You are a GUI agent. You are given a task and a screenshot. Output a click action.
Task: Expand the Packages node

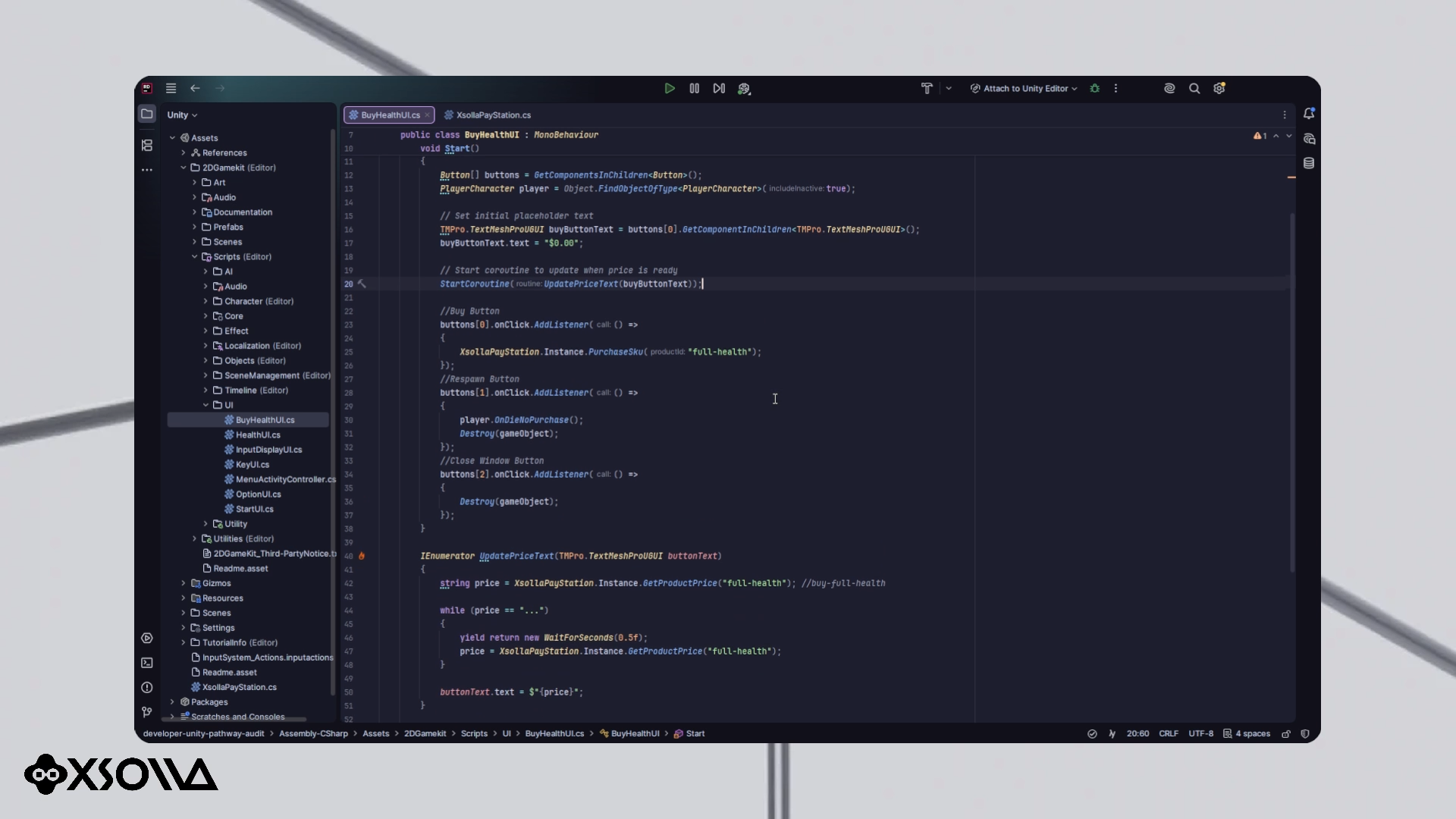[172, 702]
